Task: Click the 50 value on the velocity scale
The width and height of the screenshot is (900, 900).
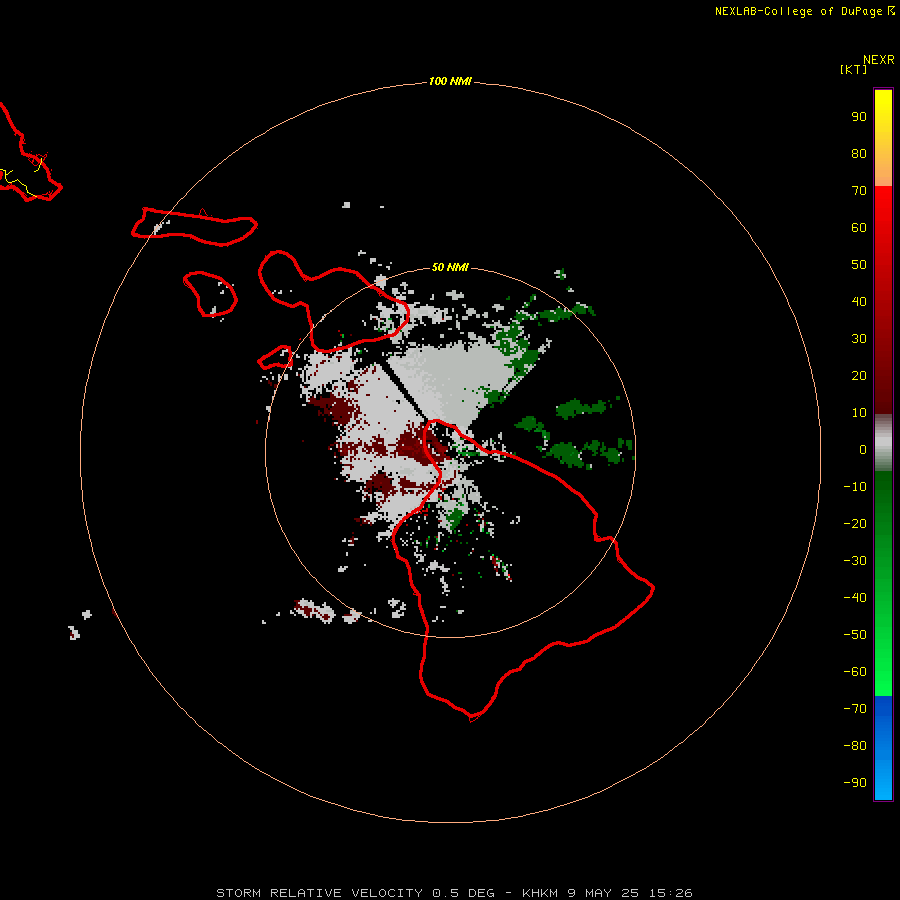Action: pyautogui.click(x=859, y=265)
